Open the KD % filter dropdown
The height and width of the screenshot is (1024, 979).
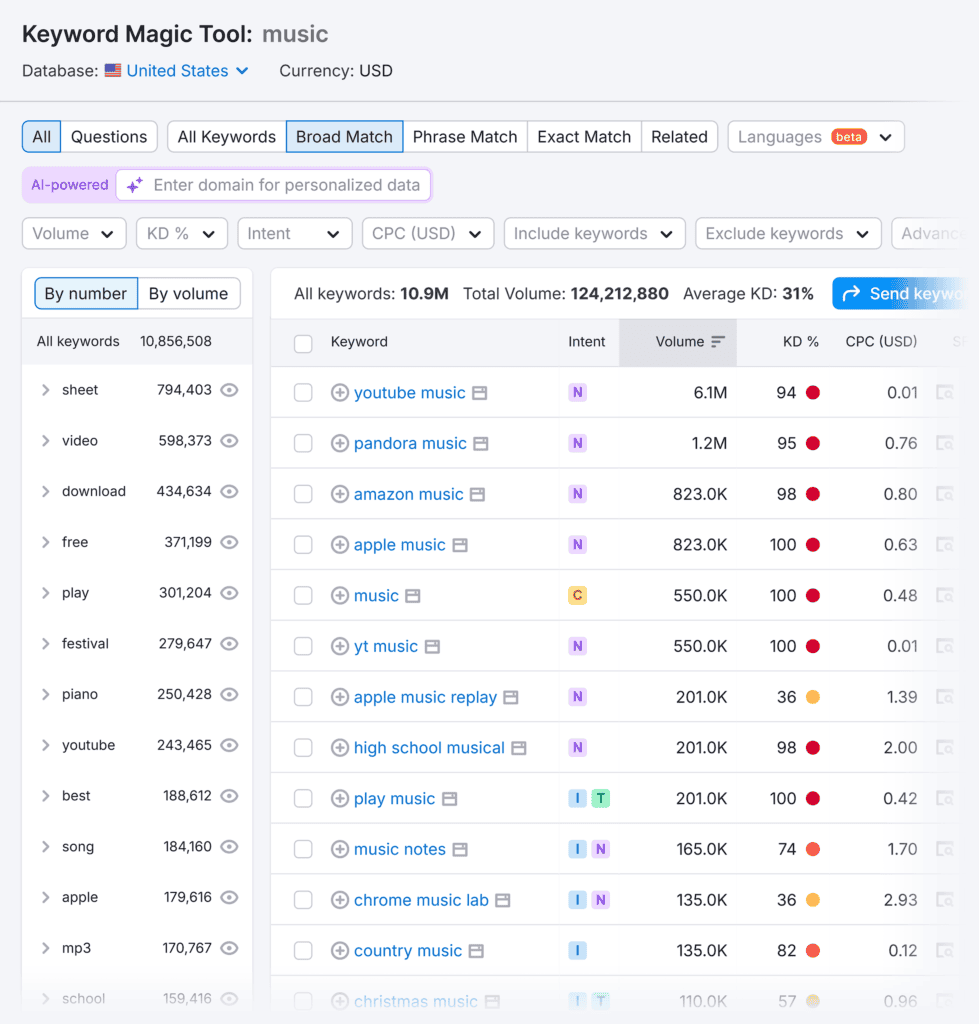181,234
